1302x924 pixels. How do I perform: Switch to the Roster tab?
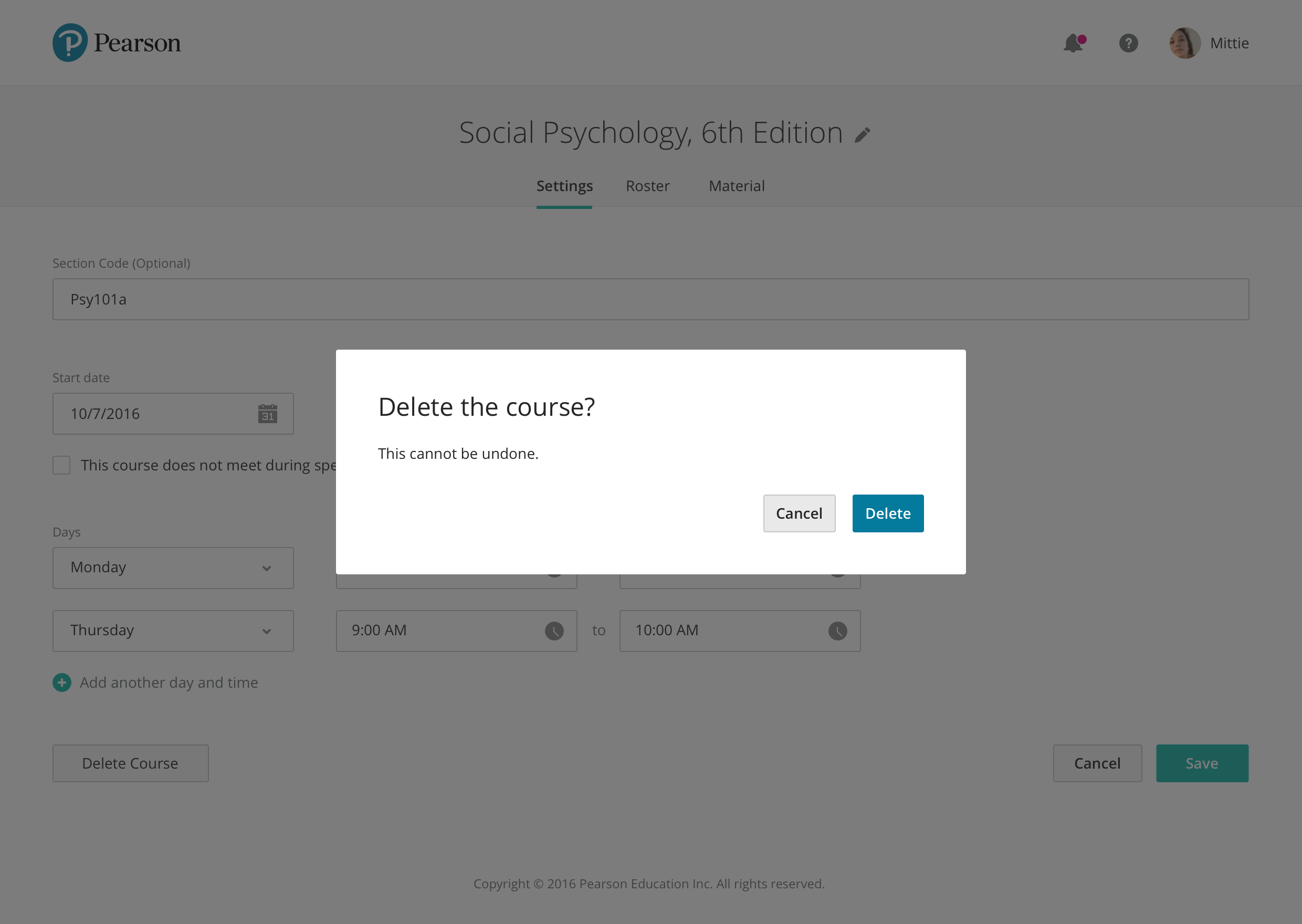point(647,186)
